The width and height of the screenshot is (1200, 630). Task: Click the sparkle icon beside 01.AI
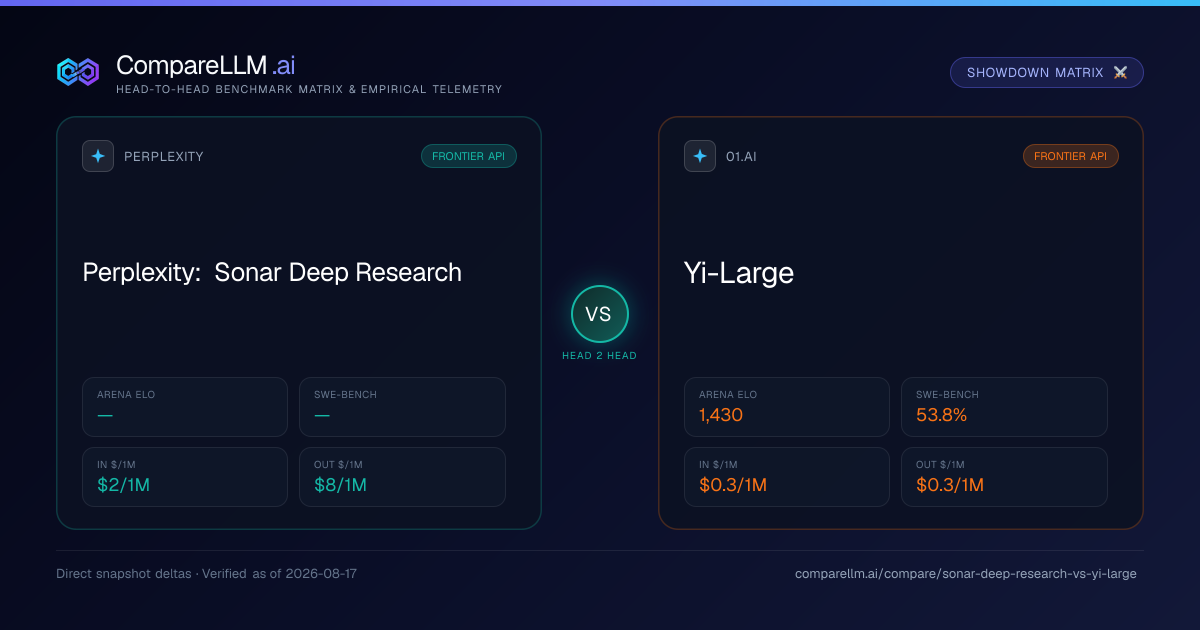(x=700, y=156)
